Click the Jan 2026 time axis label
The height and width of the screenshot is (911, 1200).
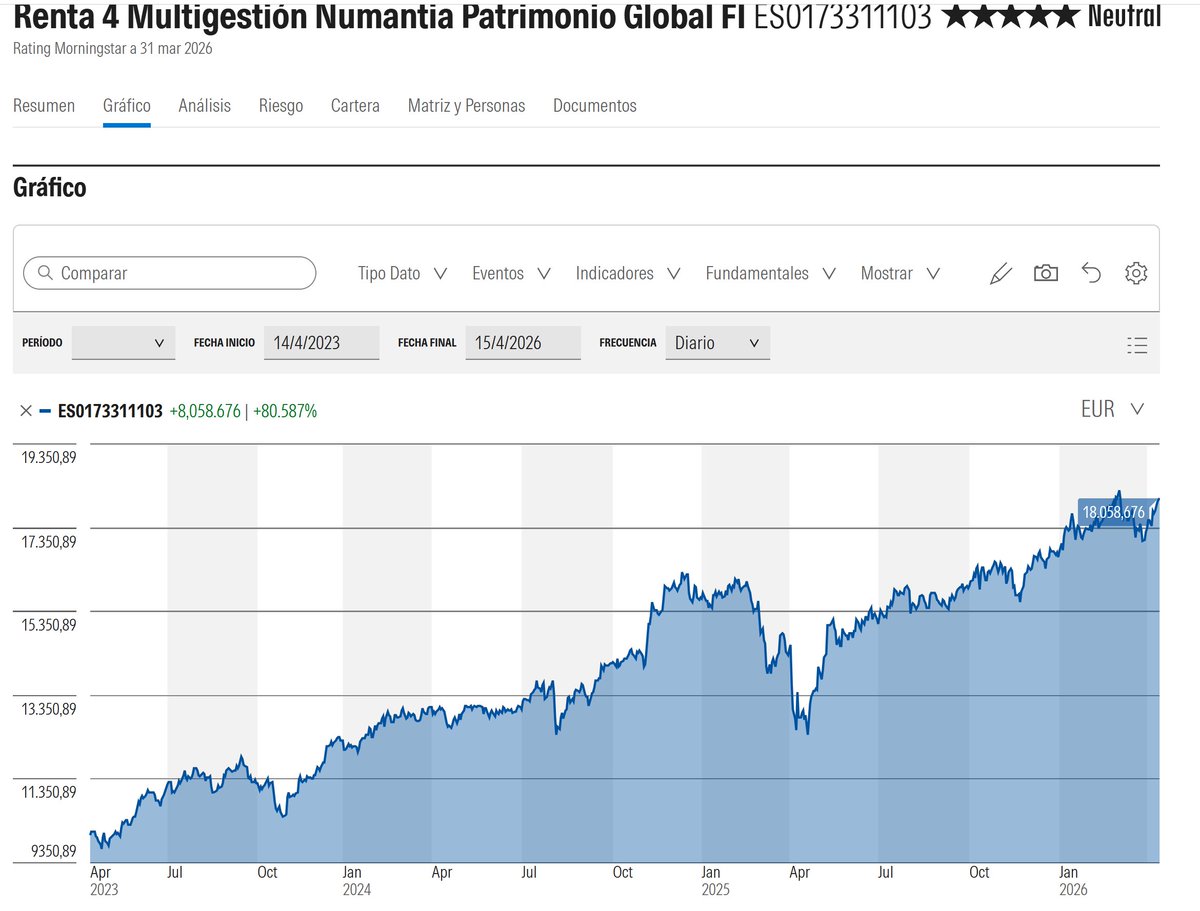(1073, 880)
